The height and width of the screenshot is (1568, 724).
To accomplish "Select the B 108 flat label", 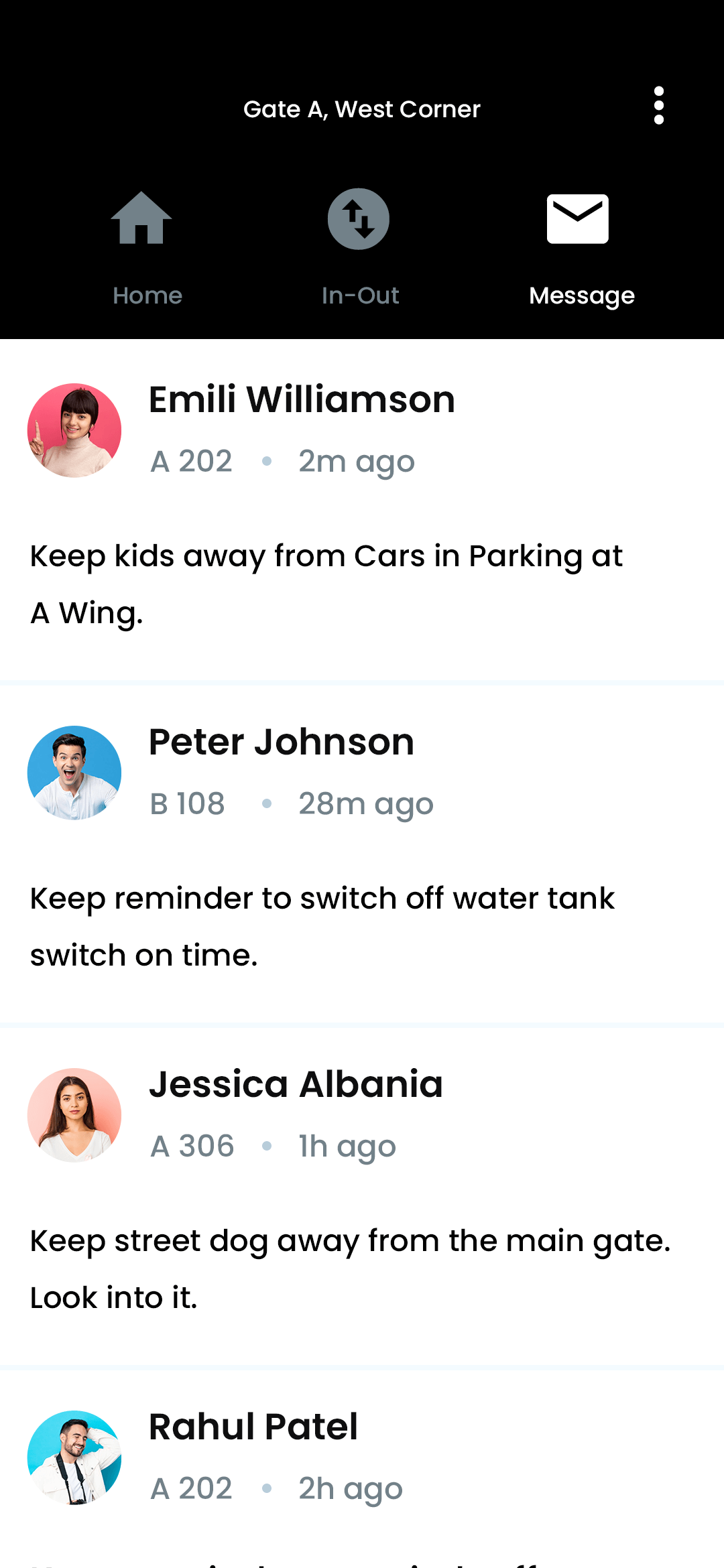I will pos(188,803).
